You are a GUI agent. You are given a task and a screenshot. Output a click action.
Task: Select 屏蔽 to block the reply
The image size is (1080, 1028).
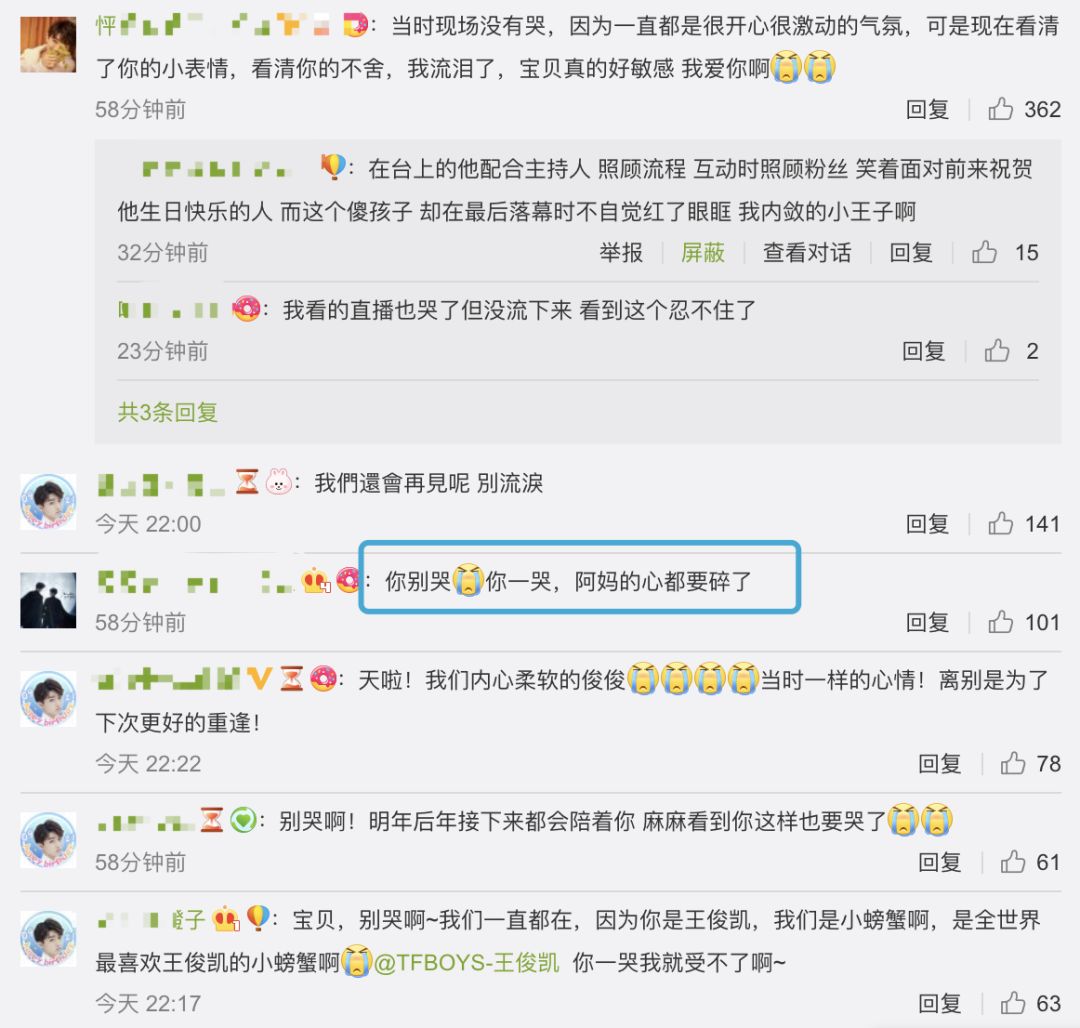coord(703,252)
